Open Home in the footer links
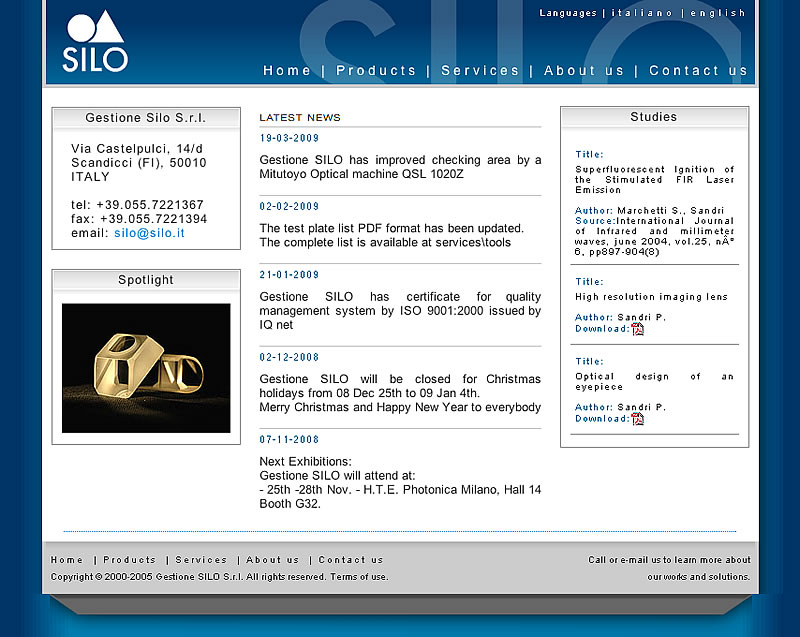This screenshot has height=637, width=800. click(66, 559)
